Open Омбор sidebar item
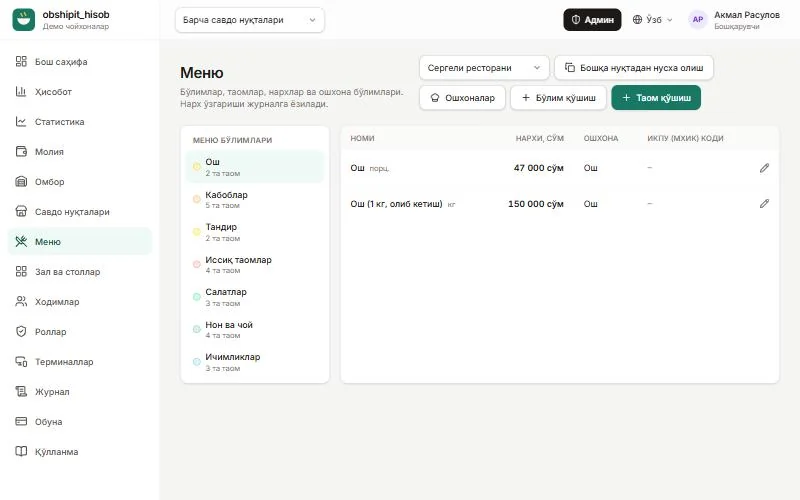800x500 pixels. point(80,182)
